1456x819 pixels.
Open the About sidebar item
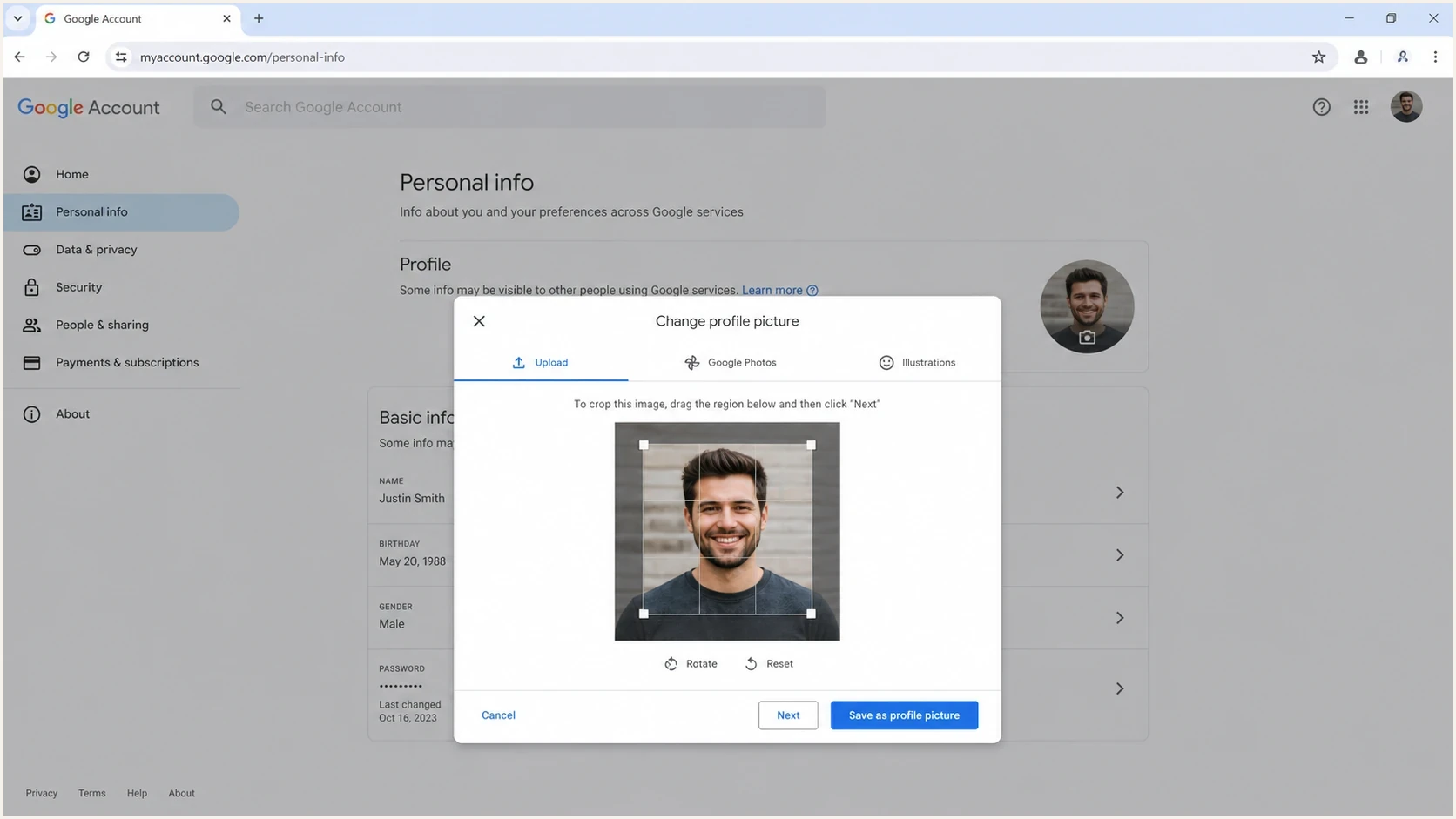pos(121,414)
